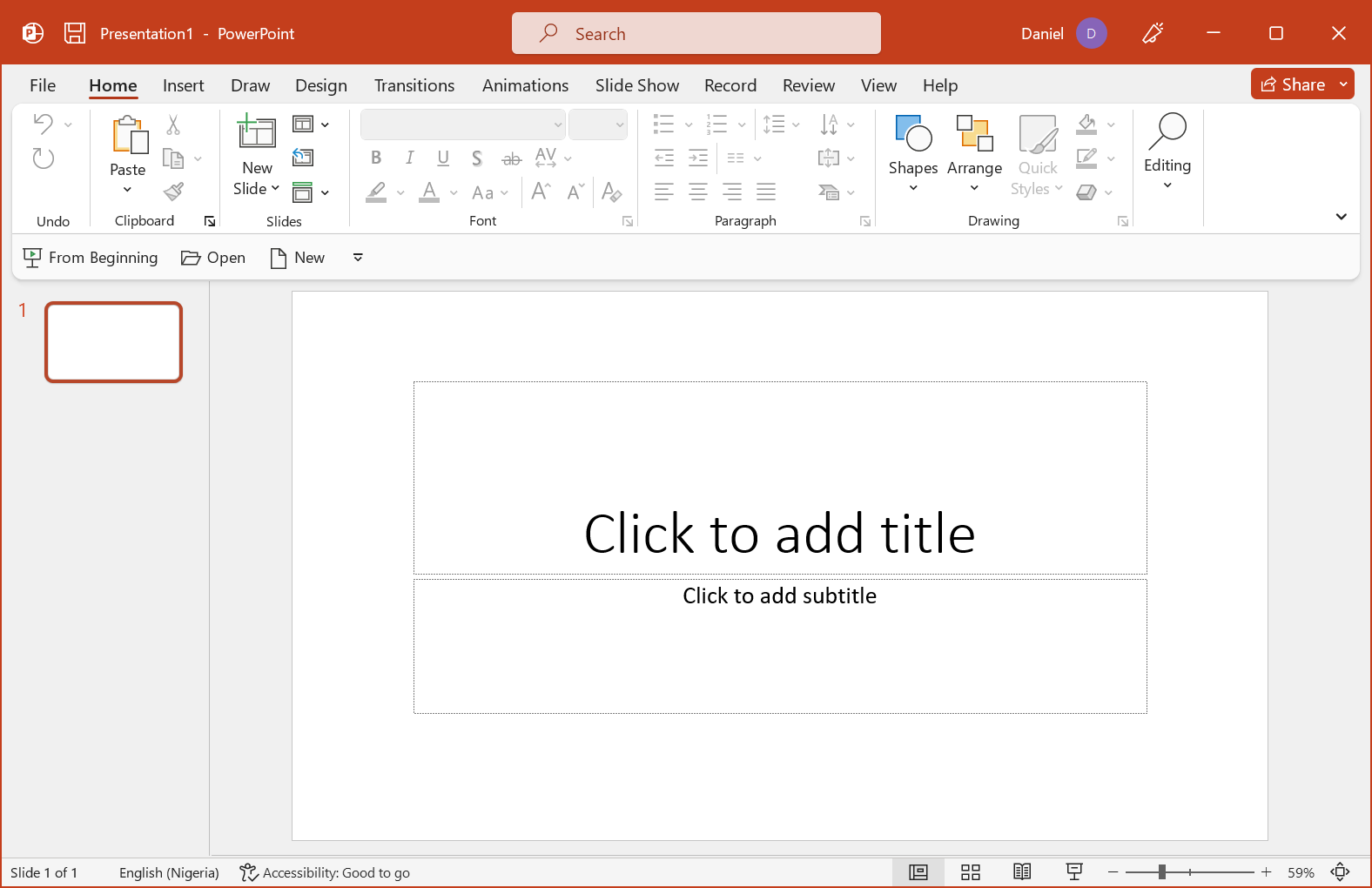Switch to the Design tab
This screenshot has height=888, width=1372.
tap(320, 85)
